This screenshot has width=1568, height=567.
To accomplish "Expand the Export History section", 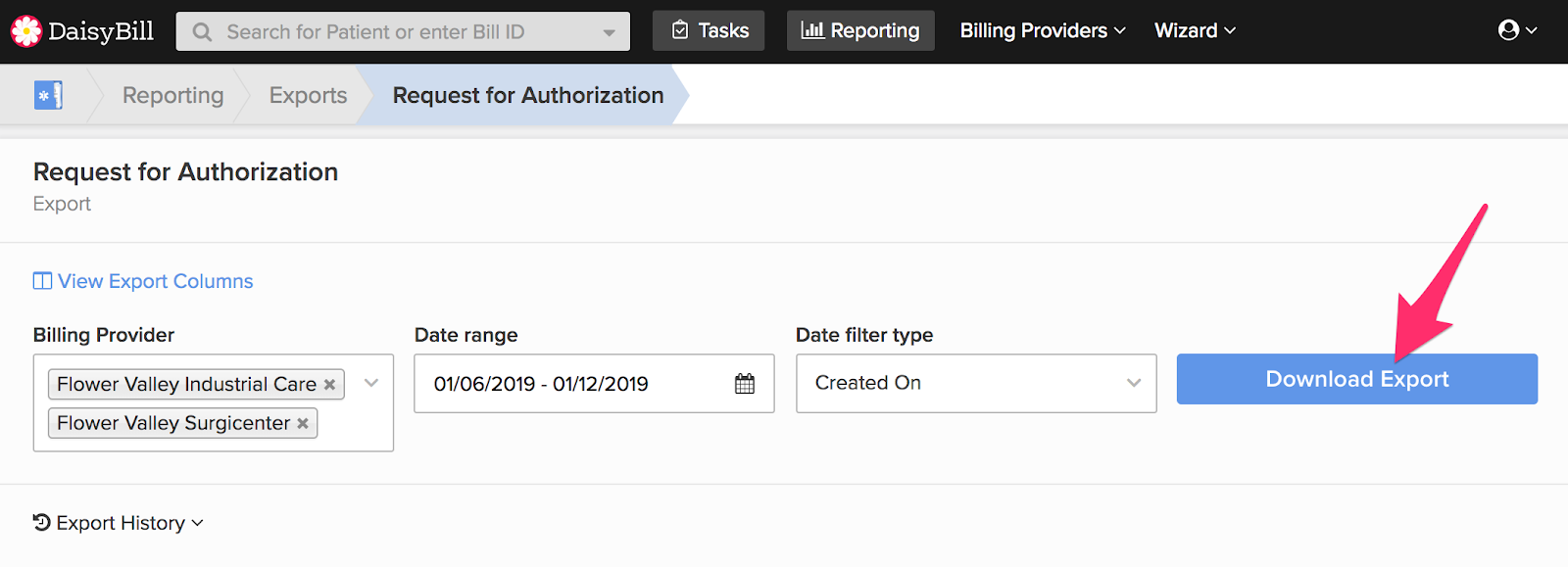I will (x=119, y=523).
